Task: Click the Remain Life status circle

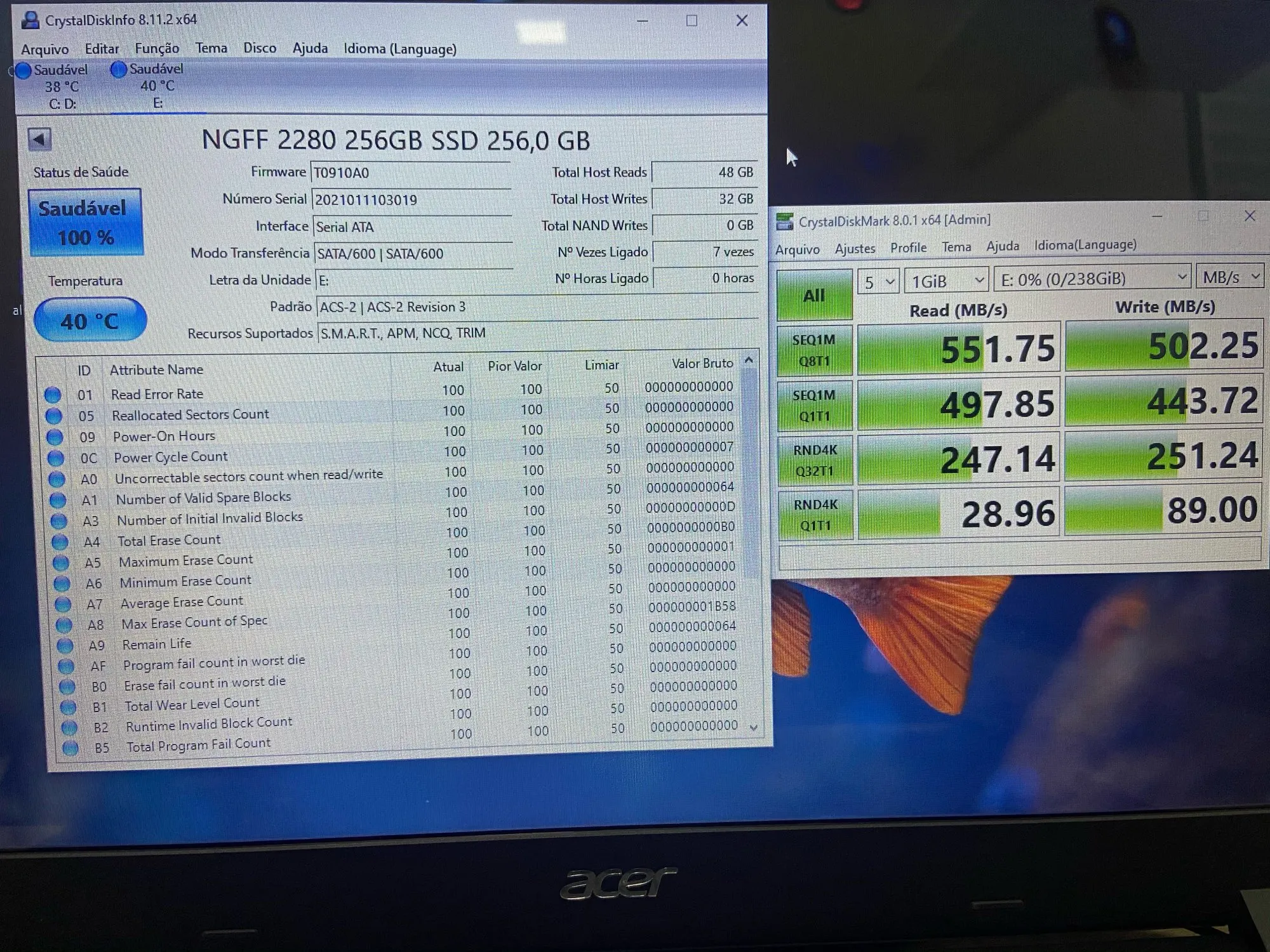Action: (x=65, y=646)
